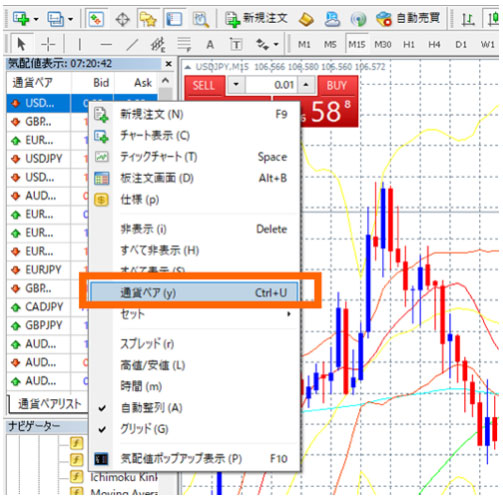The width and height of the screenshot is (503, 497).
Task: Switch timeframe to M5
Action: pos(330,44)
